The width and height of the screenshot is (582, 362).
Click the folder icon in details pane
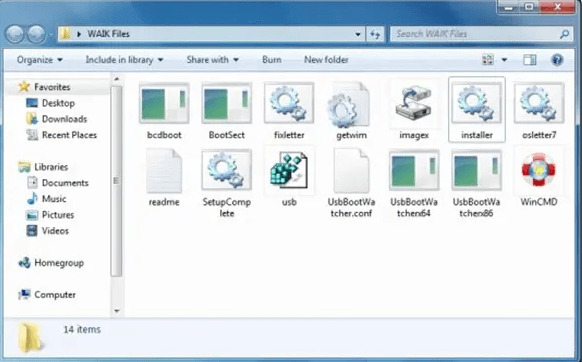click(30, 337)
